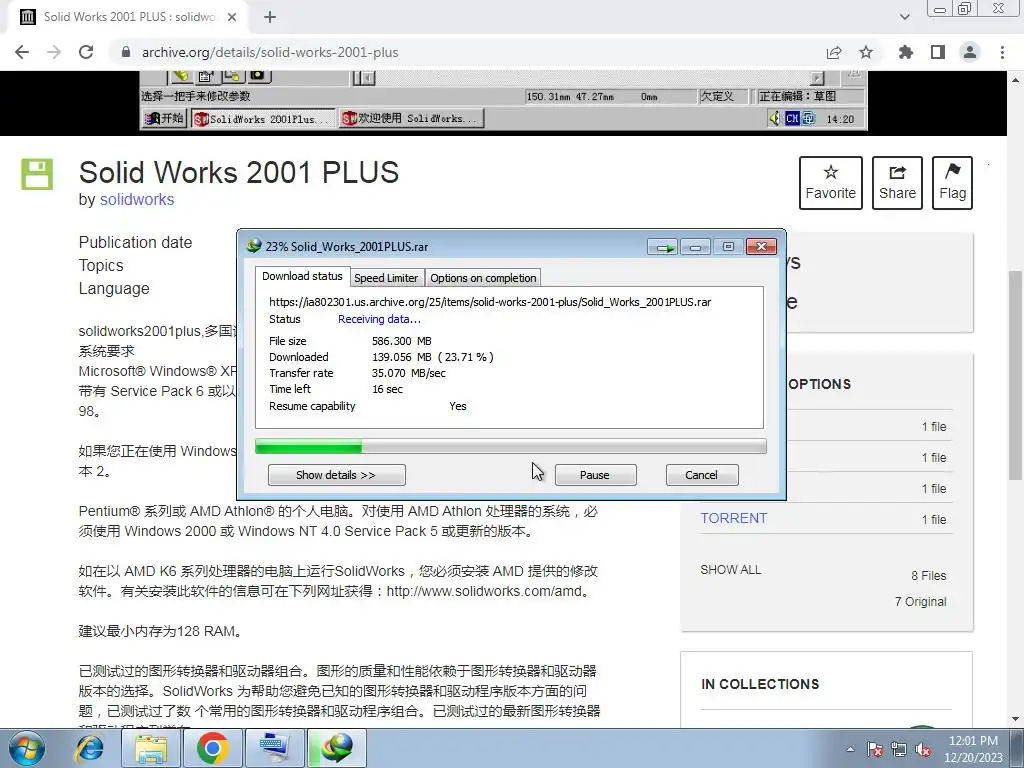Viewport: 1024px width, 768px height.
Task: Bookmark this page with the star icon
Action: [x=866, y=52]
